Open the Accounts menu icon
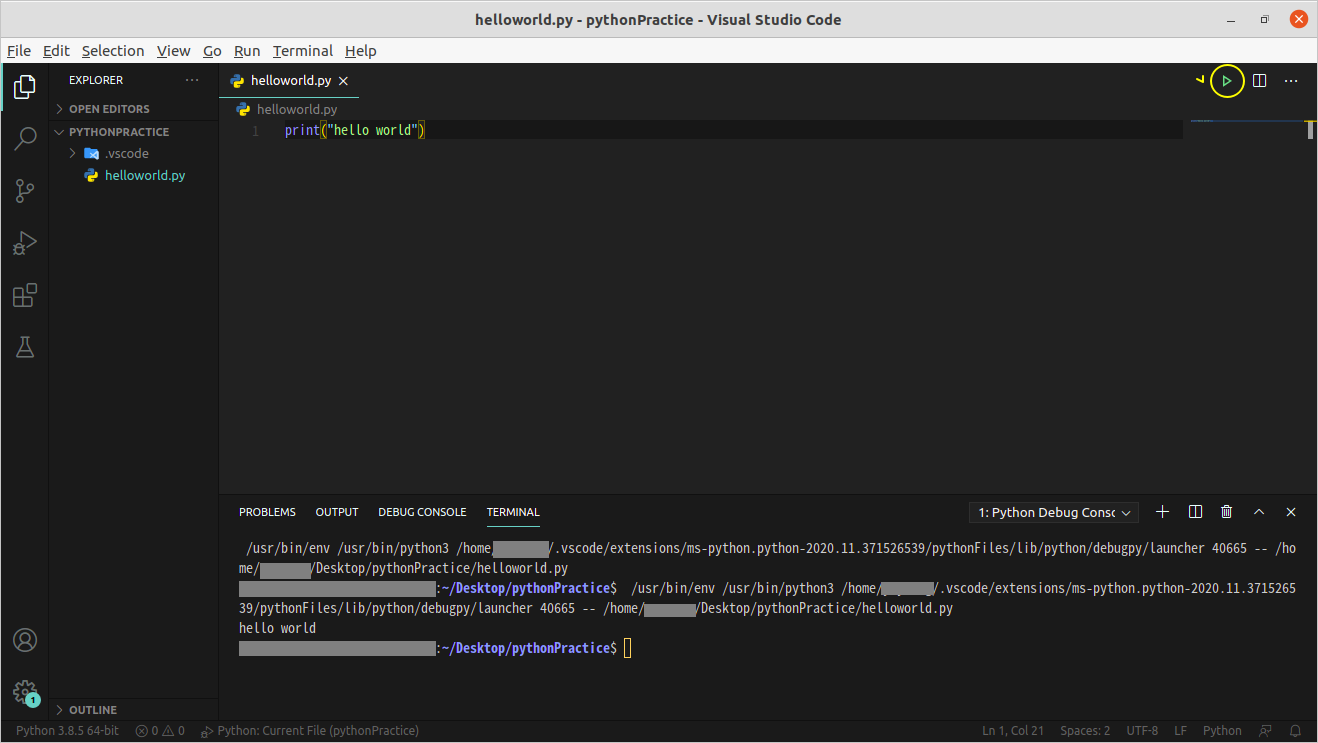 tap(25, 640)
